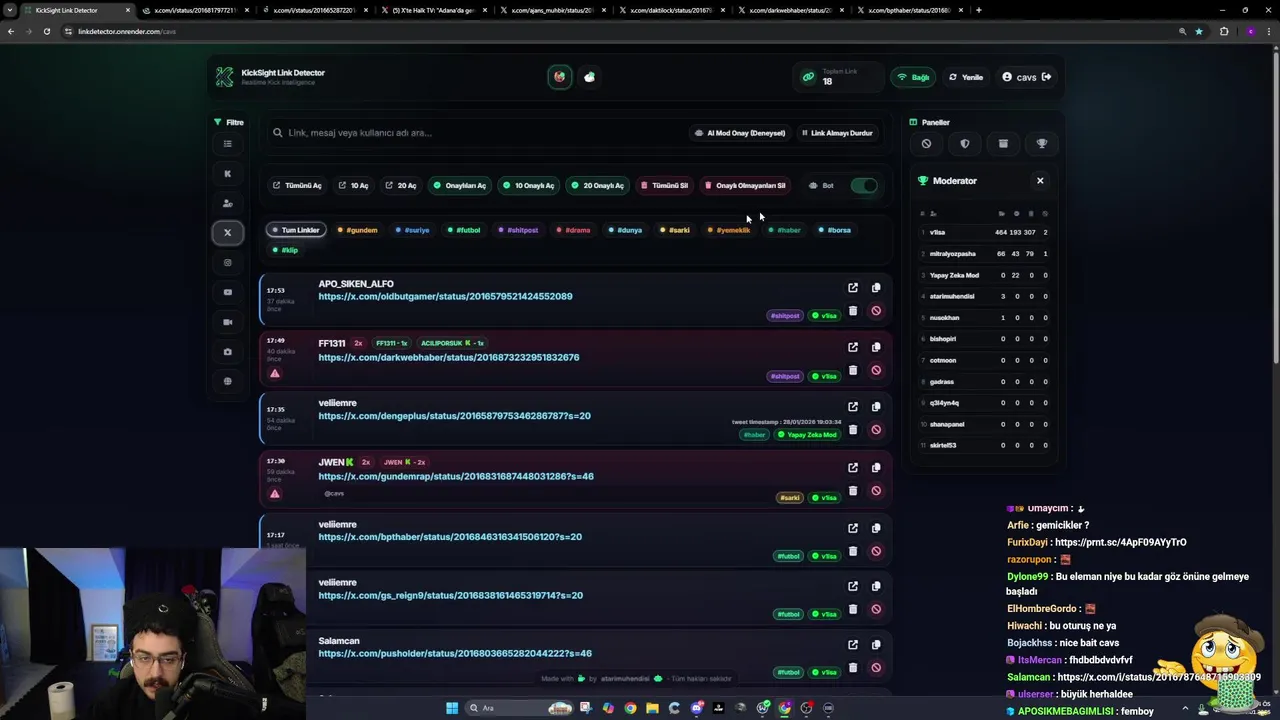The height and width of the screenshot is (720, 1280).
Task: Select the Instagram filter icon
Action: [x=227, y=263]
